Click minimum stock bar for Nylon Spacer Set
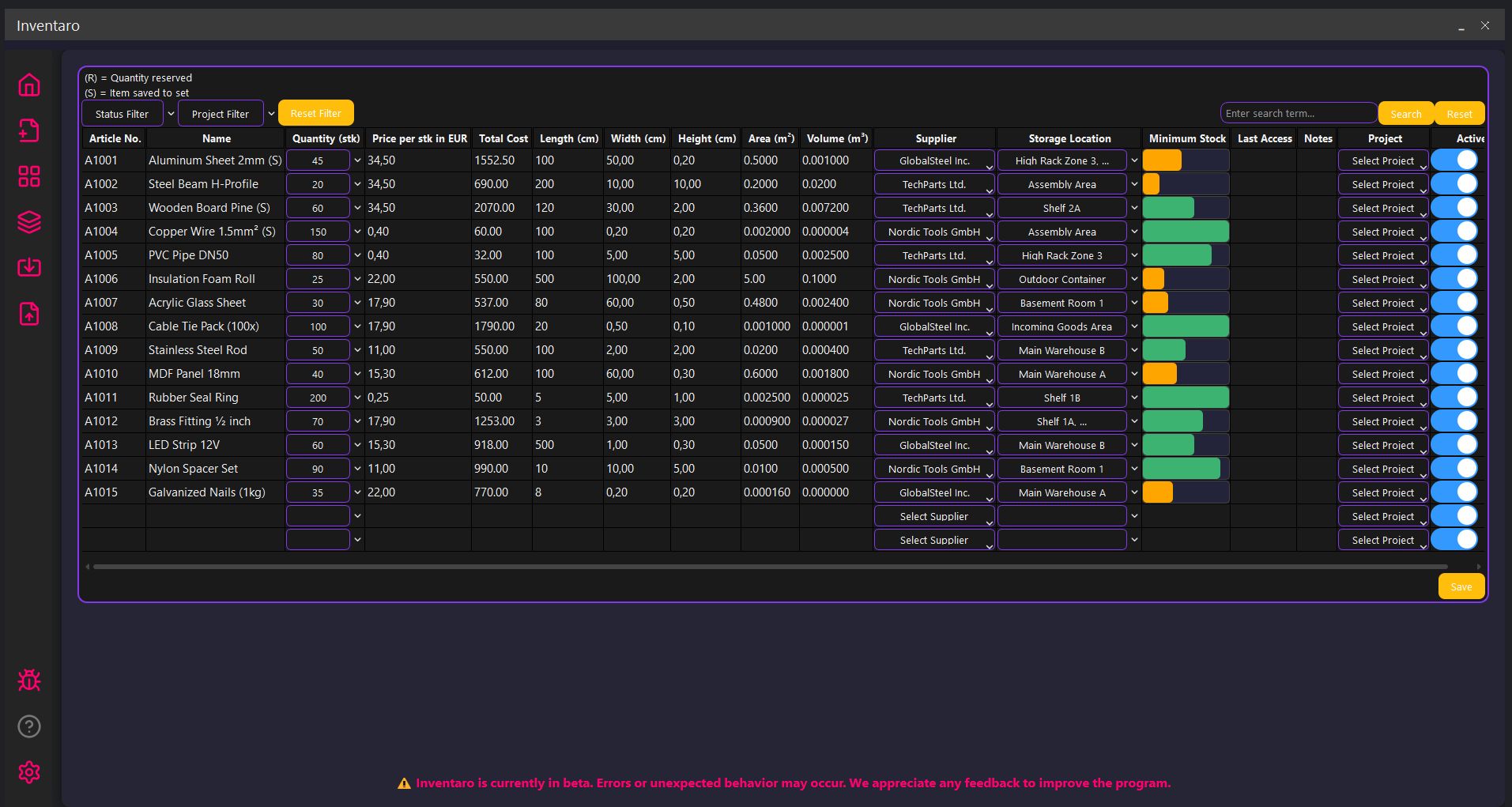Screen dimensions: 1512x807 (x=1186, y=469)
